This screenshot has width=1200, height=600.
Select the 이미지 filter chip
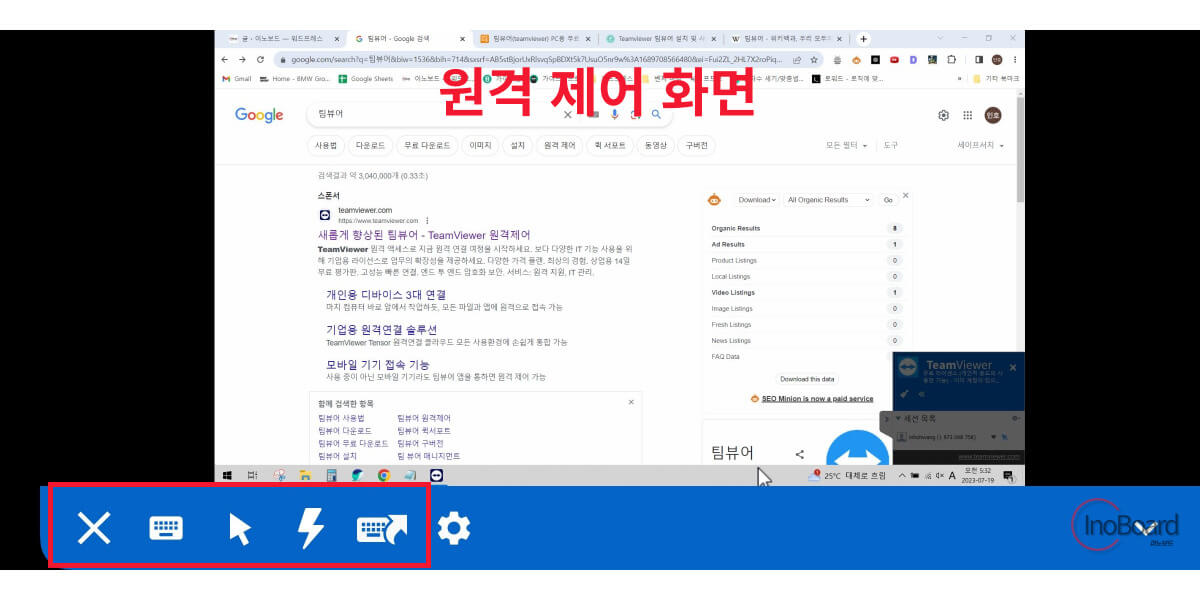[480, 145]
